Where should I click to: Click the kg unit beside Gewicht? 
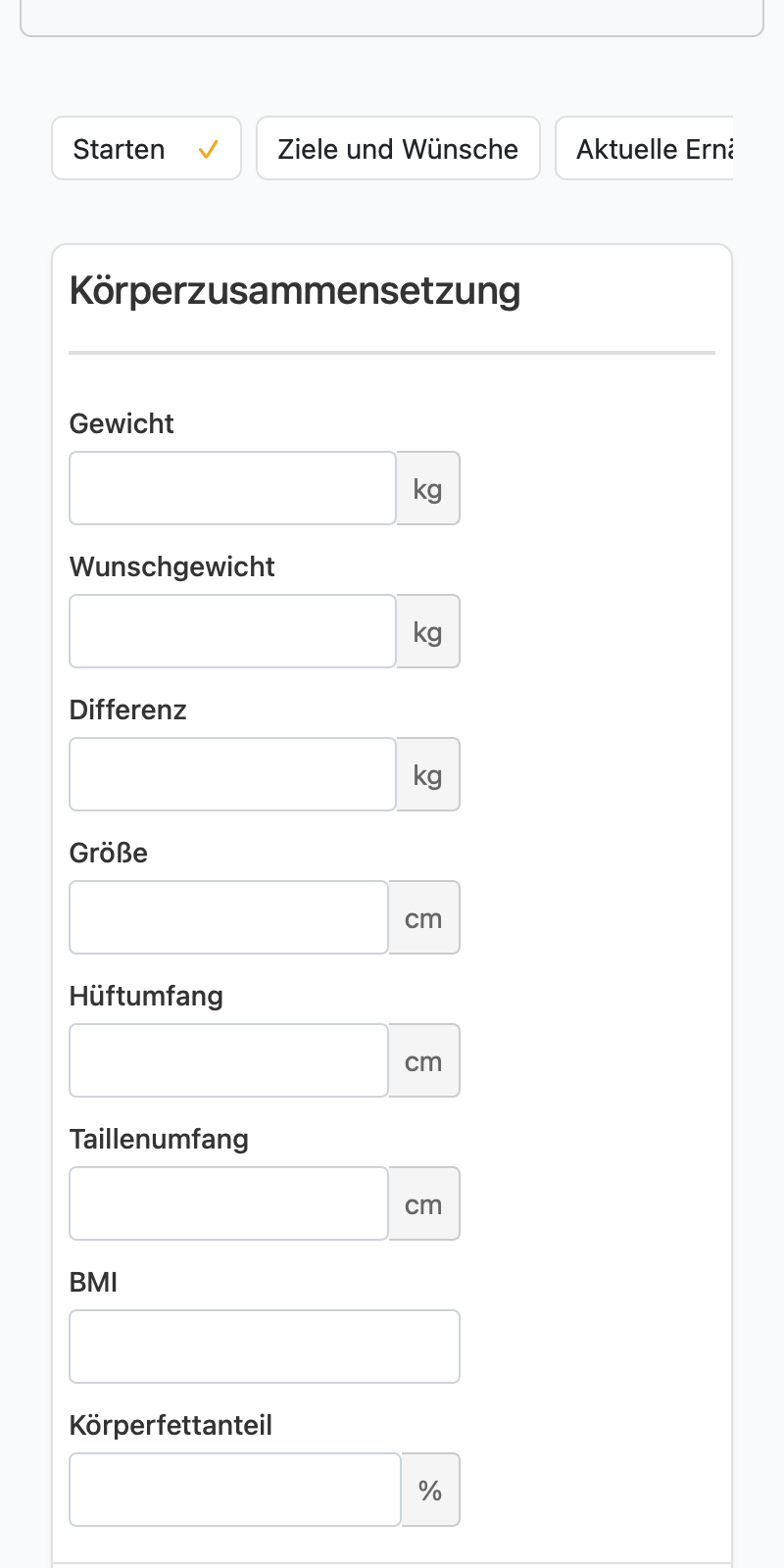tap(428, 488)
